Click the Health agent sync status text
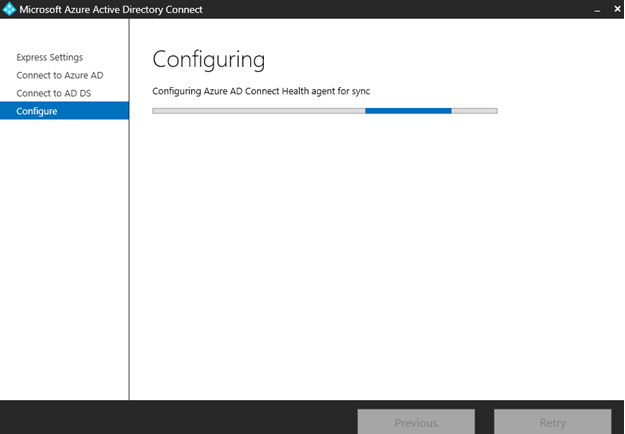The image size is (625, 434). click(261, 92)
